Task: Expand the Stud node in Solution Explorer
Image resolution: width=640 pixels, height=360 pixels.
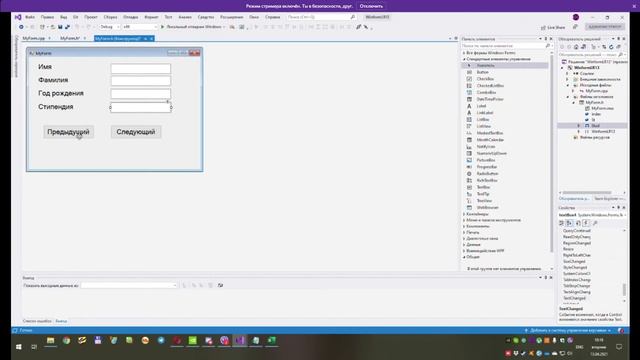Action: point(578,126)
